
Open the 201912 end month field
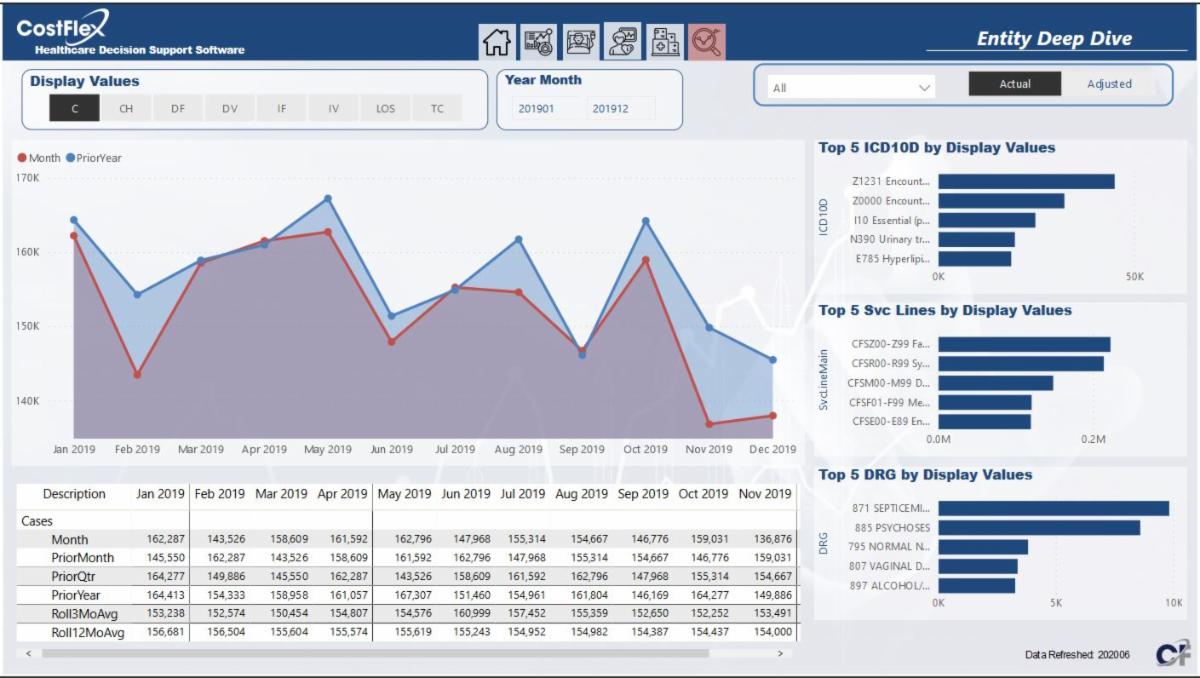(610, 108)
